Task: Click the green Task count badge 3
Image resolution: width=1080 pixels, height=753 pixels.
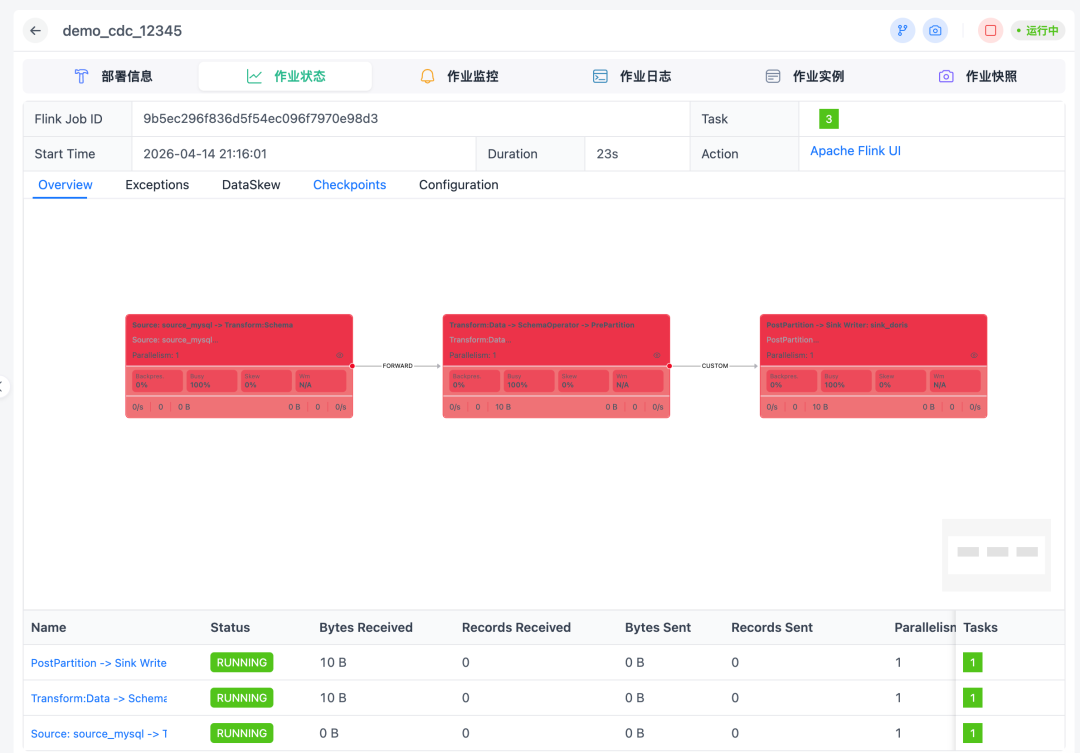Action: (x=829, y=119)
